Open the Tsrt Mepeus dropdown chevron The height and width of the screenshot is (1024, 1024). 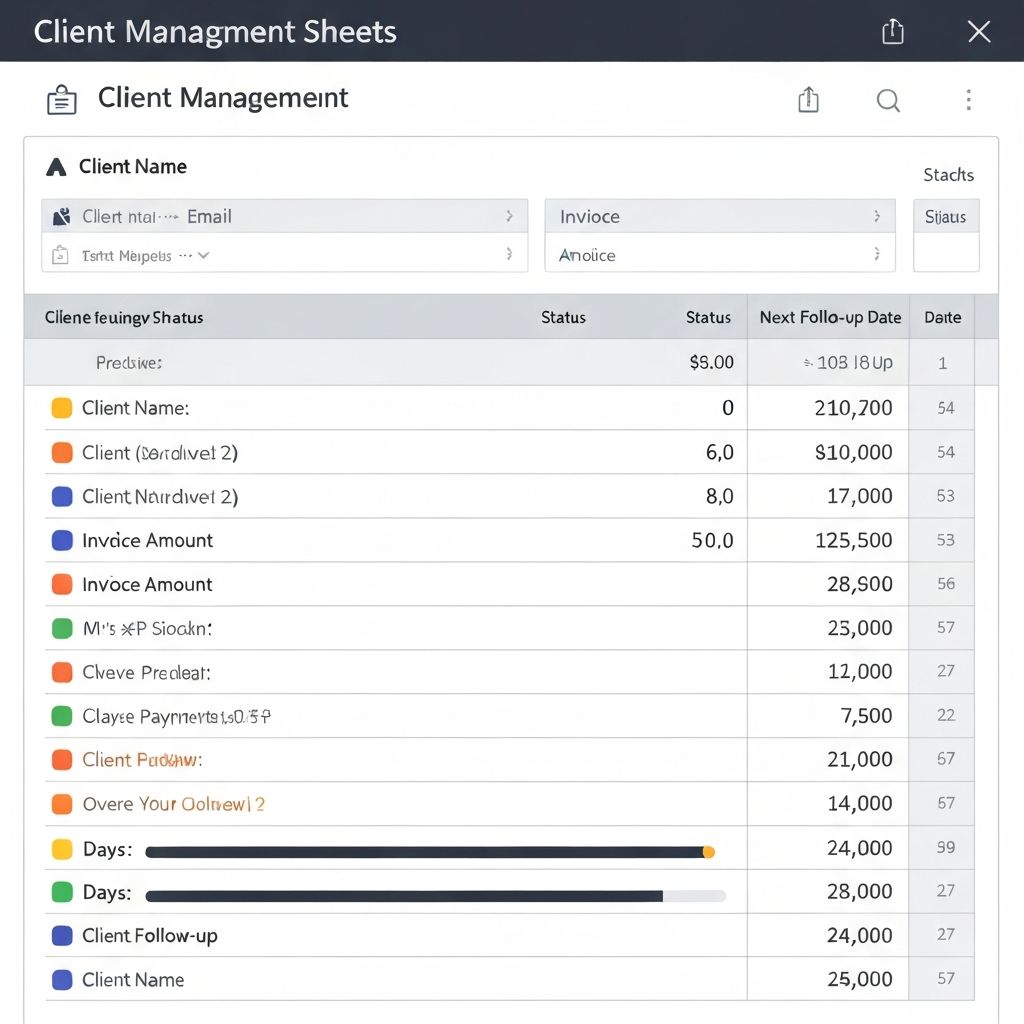[207, 255]
